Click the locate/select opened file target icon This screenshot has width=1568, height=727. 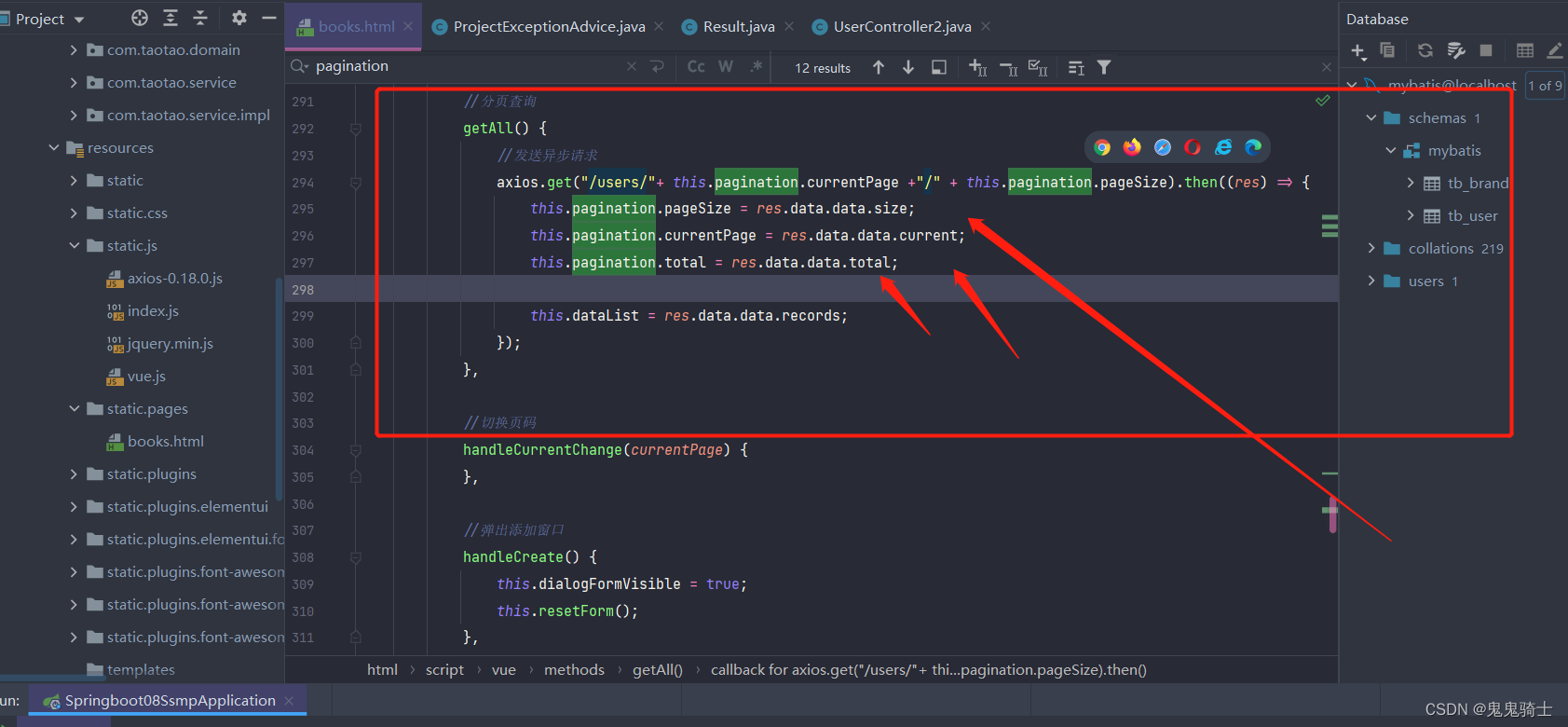point(140,18)
